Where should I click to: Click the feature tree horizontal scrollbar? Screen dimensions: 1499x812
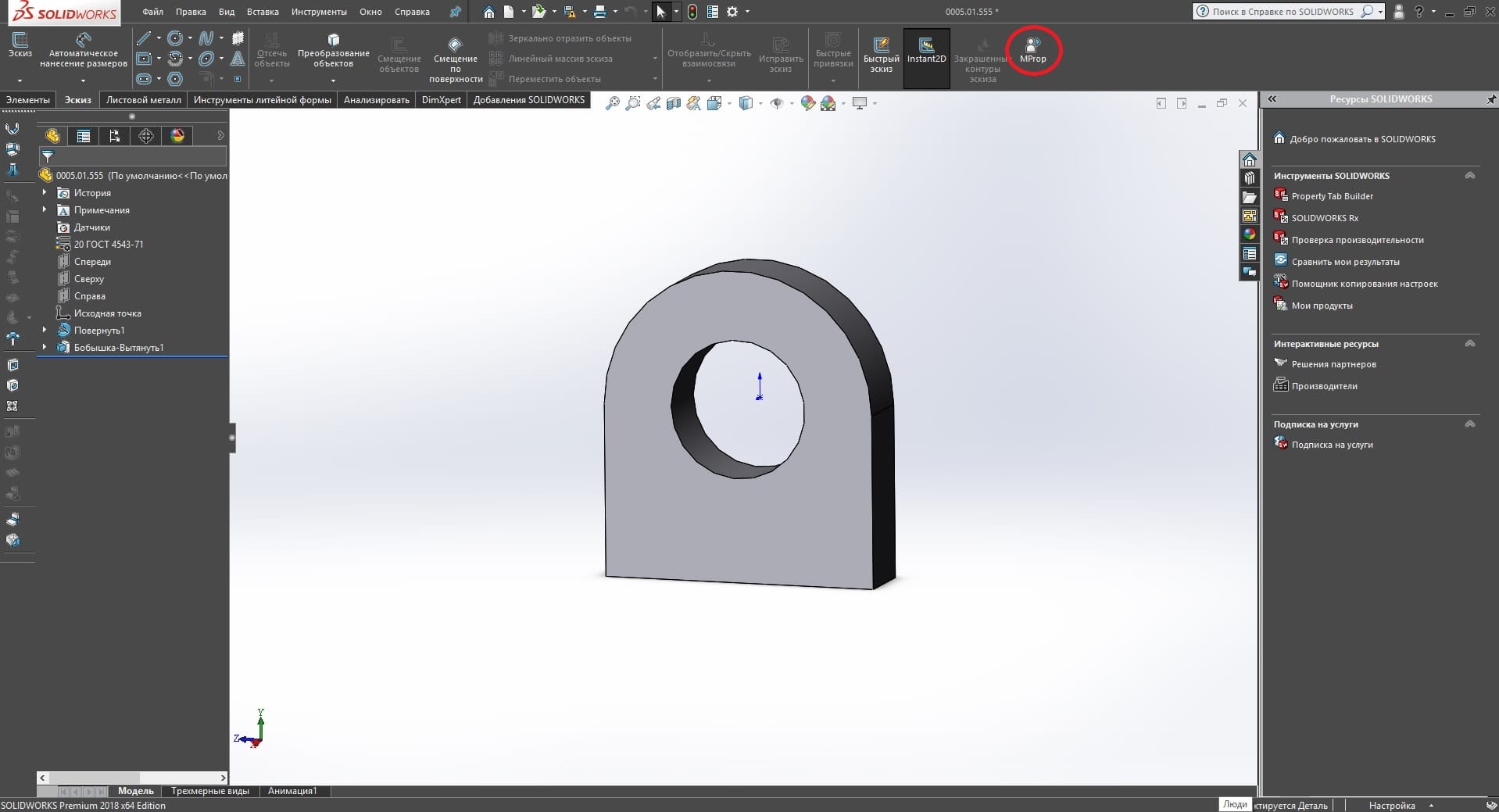tap(132, 778)
